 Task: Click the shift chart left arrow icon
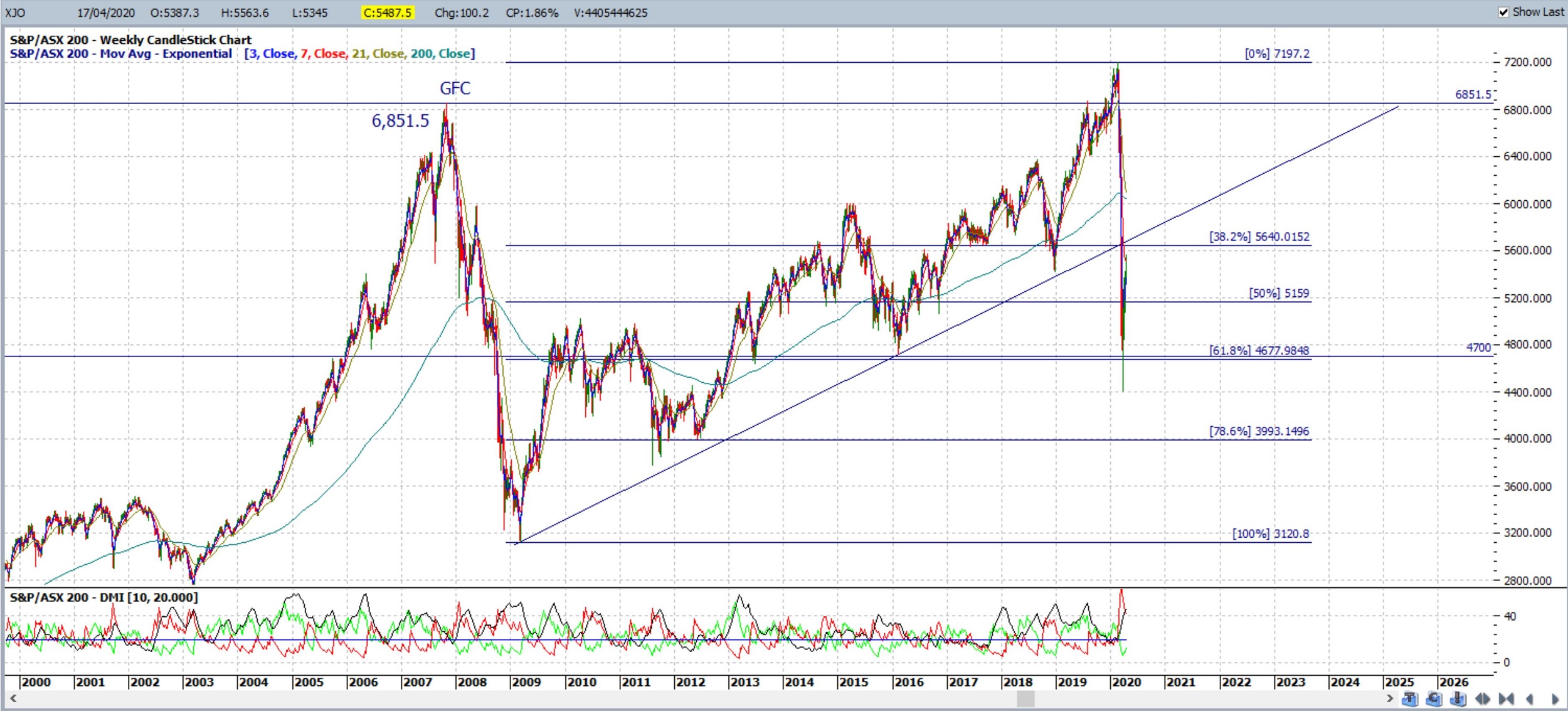[x=1529, y=698]
